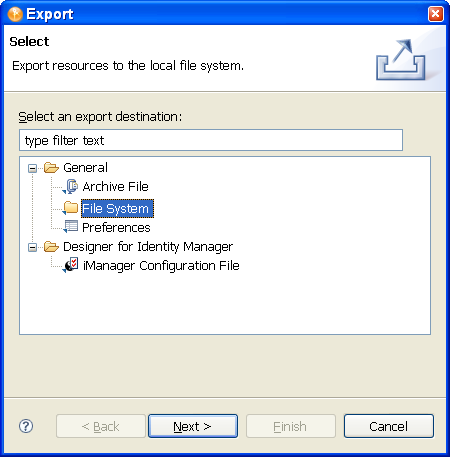Click the Preferences list icon

pos(70,227)
